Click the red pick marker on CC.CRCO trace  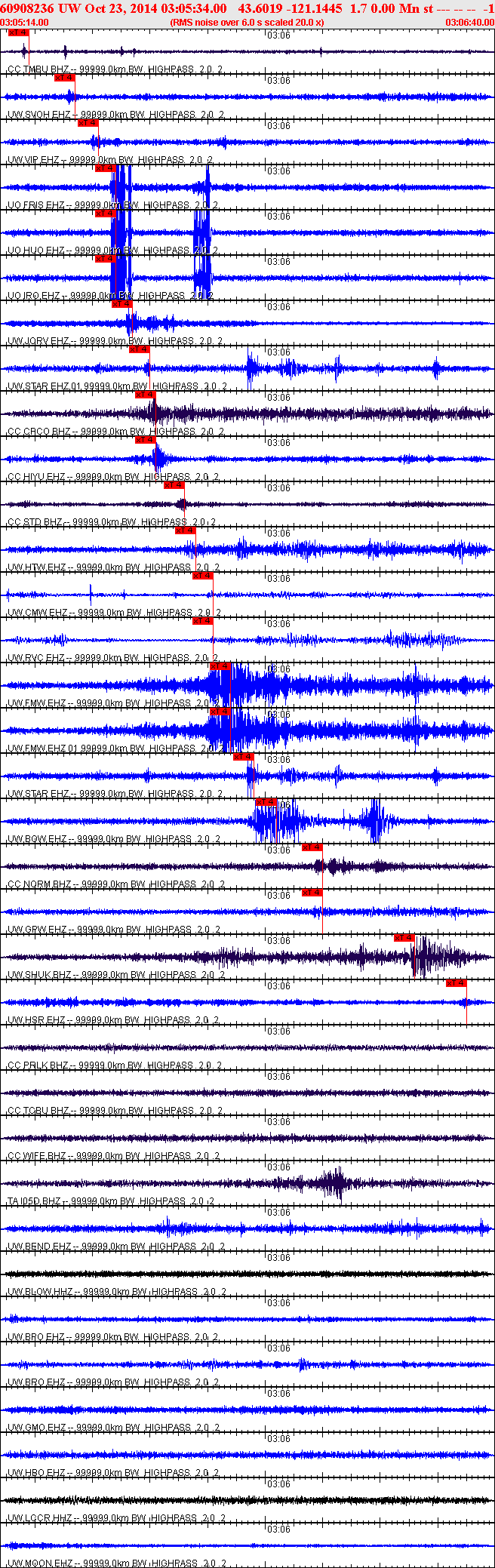pyautogui.click(x=145, y=395)
